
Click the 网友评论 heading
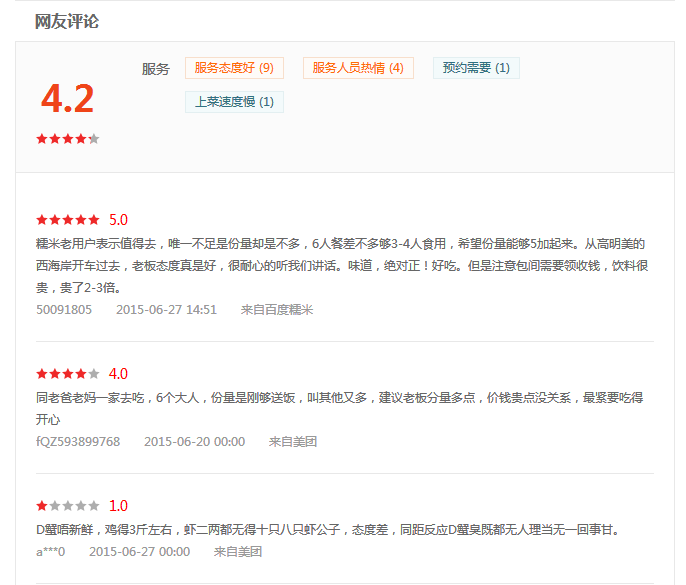click(x=67, y=21)
